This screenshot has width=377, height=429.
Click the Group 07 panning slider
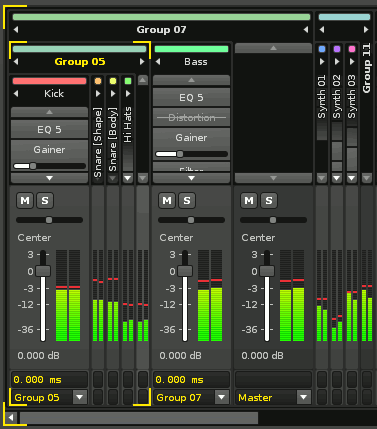click(273, 220)
